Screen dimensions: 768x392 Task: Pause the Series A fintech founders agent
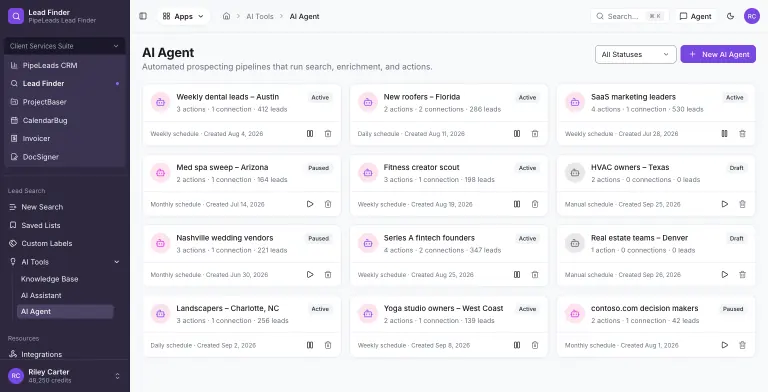click(517, 274)
